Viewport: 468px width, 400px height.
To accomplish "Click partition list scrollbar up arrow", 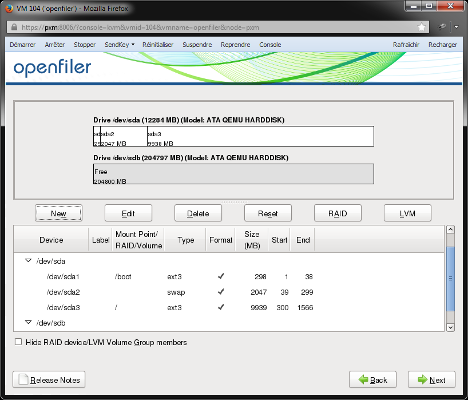I will pyautogui.click(x=450, y=229).
